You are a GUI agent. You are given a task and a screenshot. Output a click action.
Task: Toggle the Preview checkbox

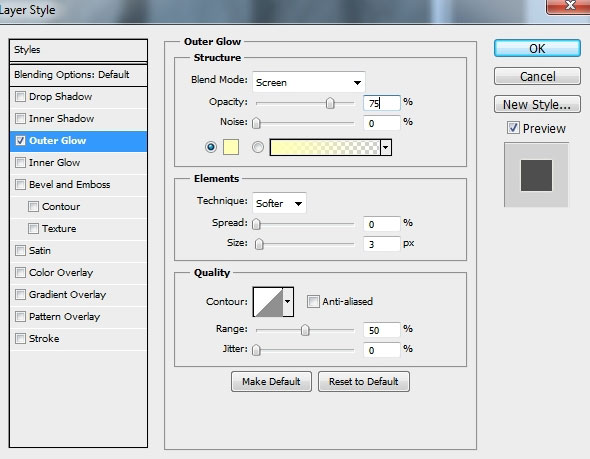click(x=513, y=128)
